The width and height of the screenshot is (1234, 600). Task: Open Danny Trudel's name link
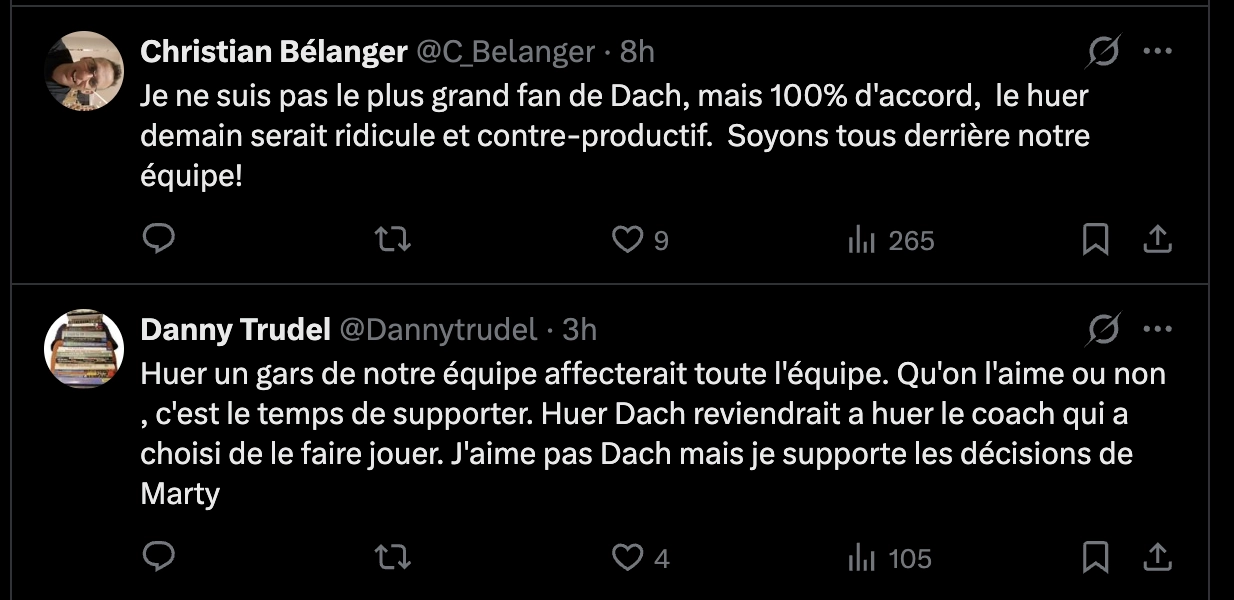click(x=236, y=329)
